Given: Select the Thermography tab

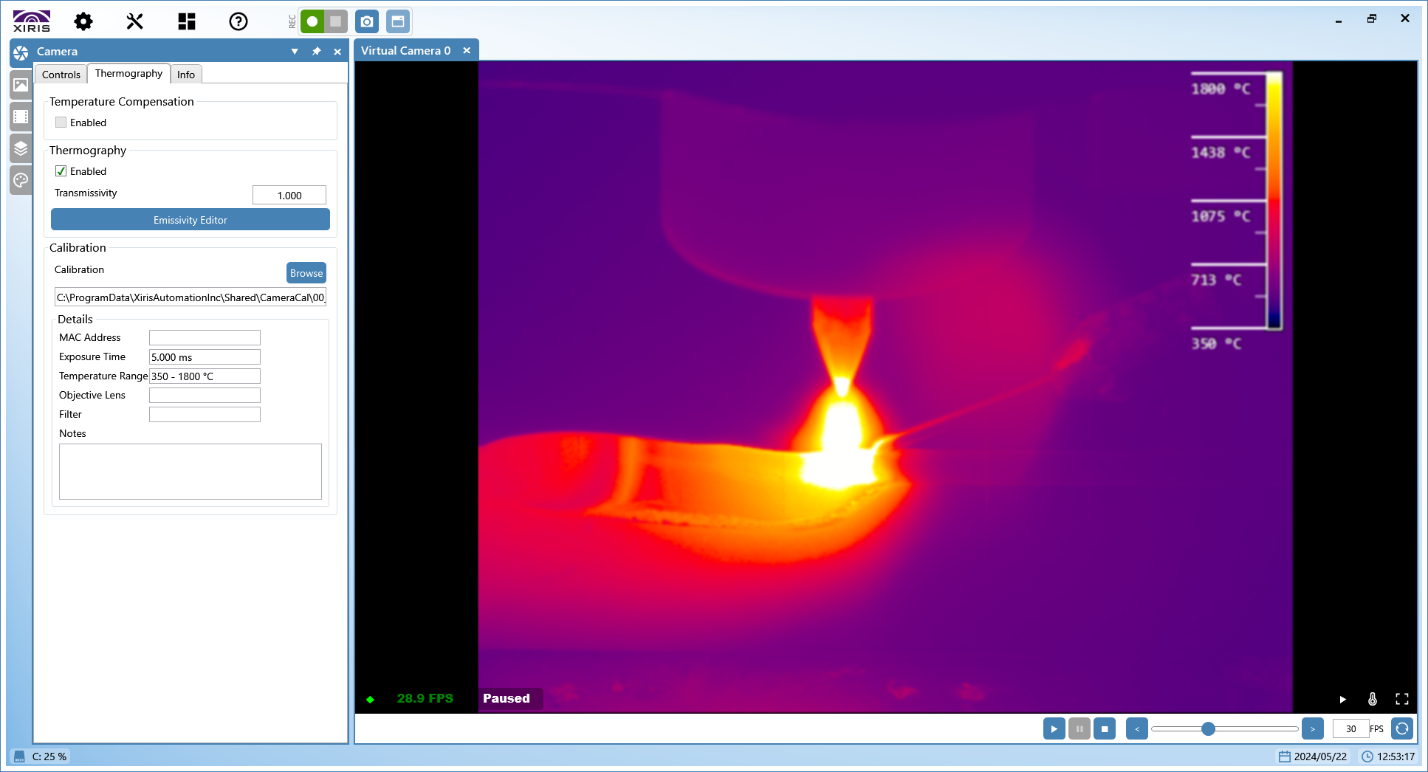Looking at the screenshot, I should click(129, 73).
